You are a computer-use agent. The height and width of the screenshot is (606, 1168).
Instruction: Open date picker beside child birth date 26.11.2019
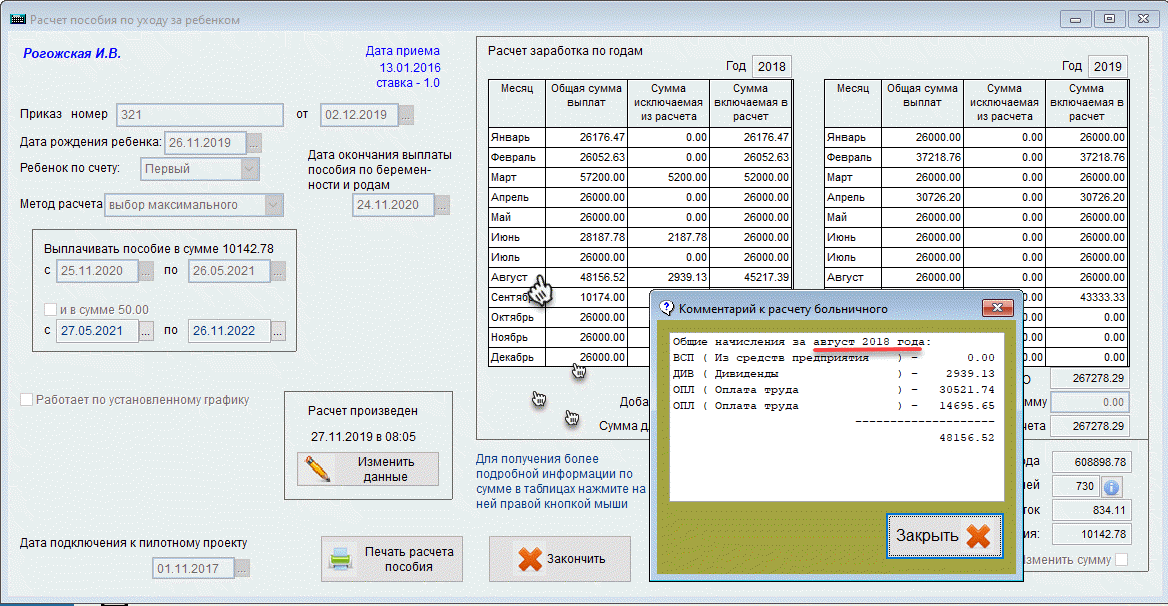pos(254,142)
